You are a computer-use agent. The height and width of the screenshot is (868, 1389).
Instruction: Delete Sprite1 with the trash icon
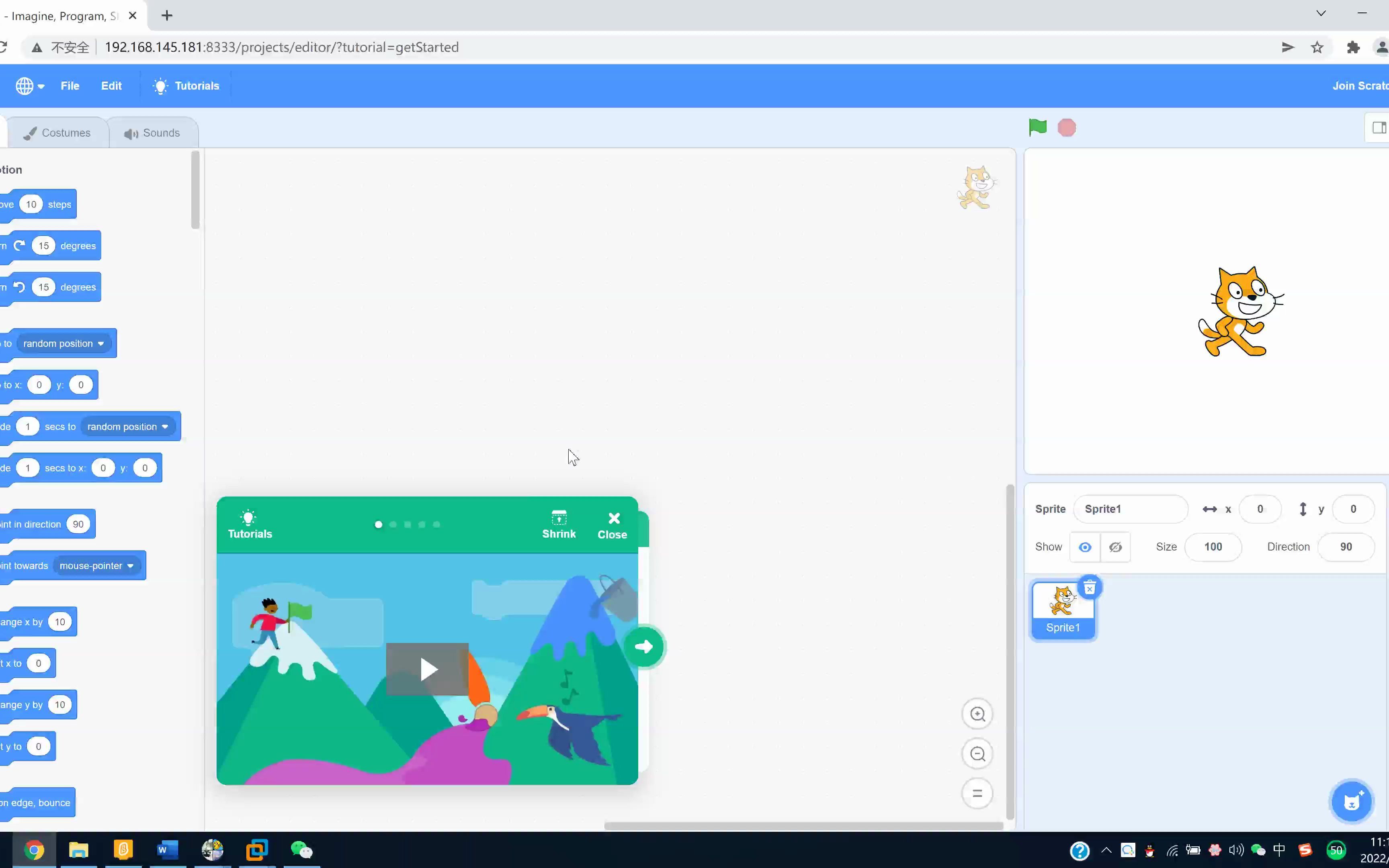point(1090,588)
